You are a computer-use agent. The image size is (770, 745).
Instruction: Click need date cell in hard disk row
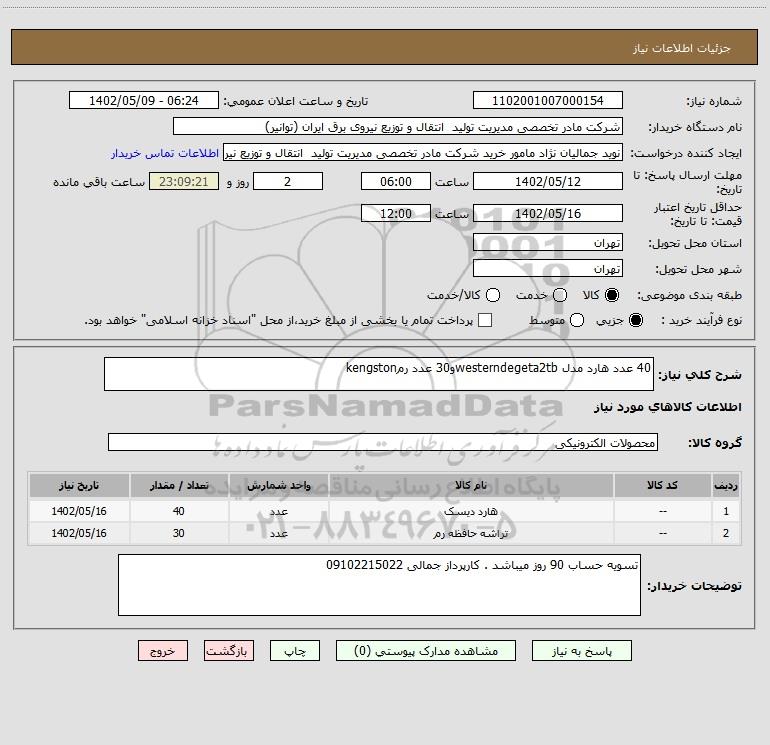point(79,511)
